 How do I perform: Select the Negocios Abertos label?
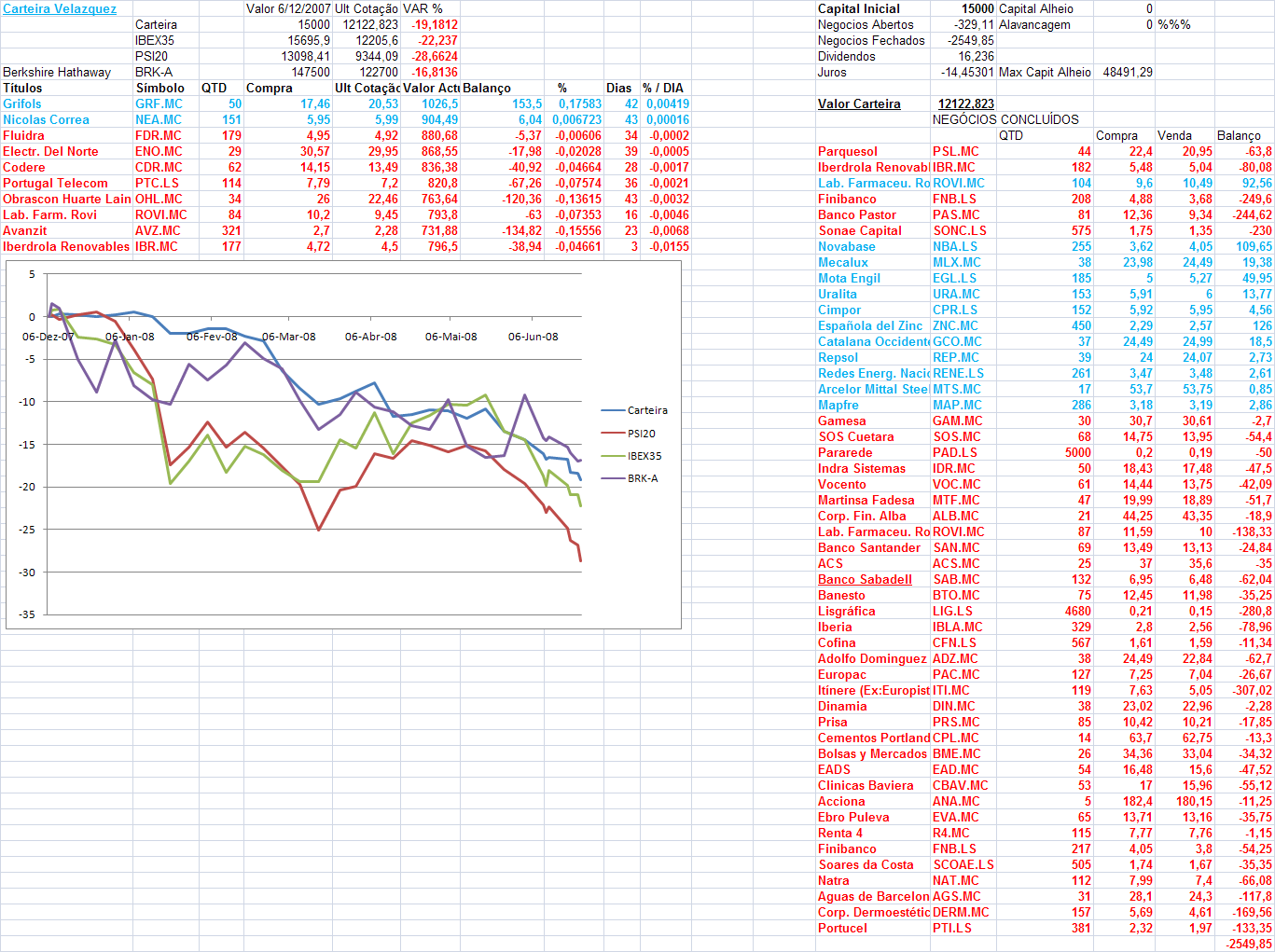[x=866, y=25]
